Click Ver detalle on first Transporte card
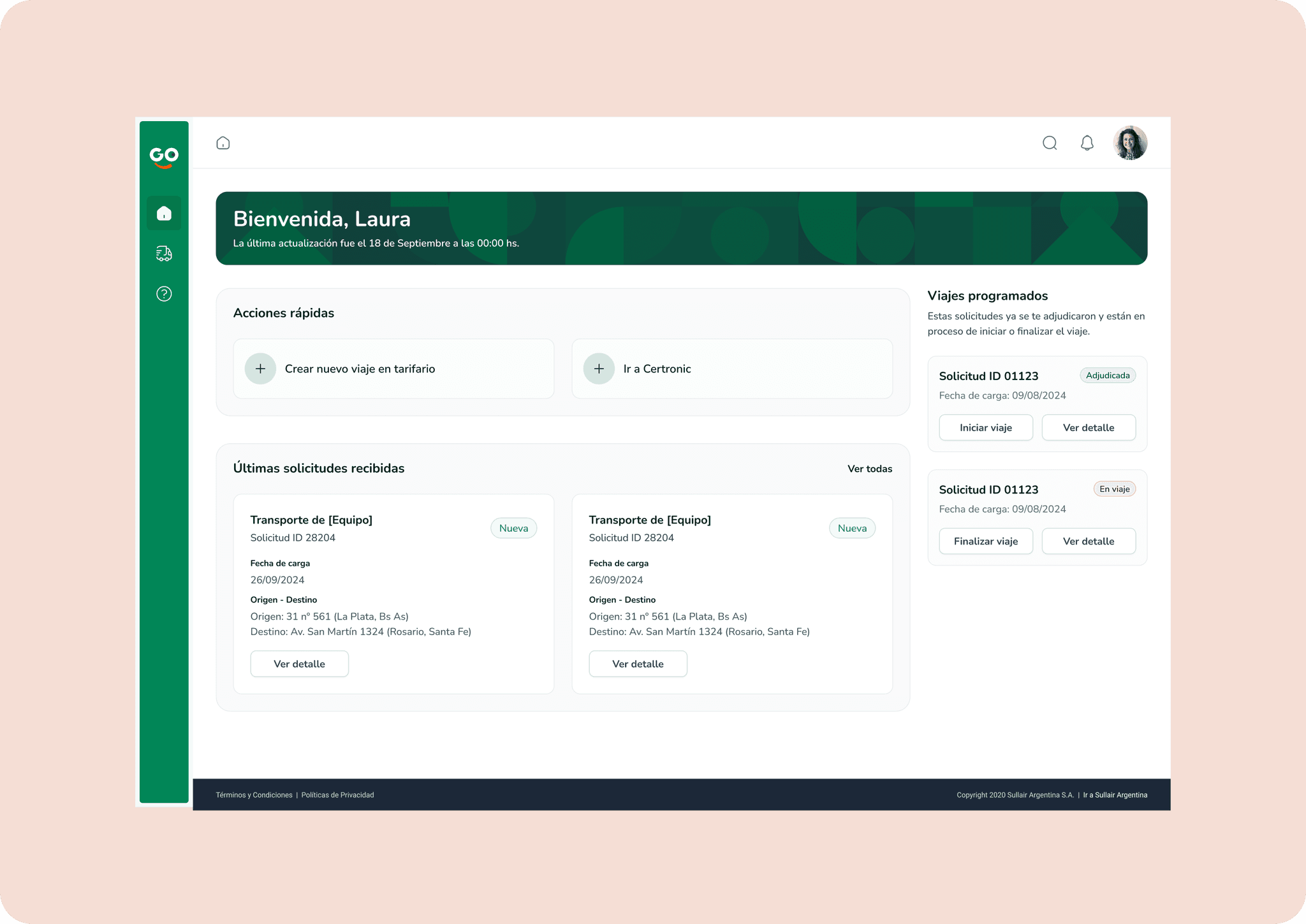The image size is (1306, 924). coord(299,664)
